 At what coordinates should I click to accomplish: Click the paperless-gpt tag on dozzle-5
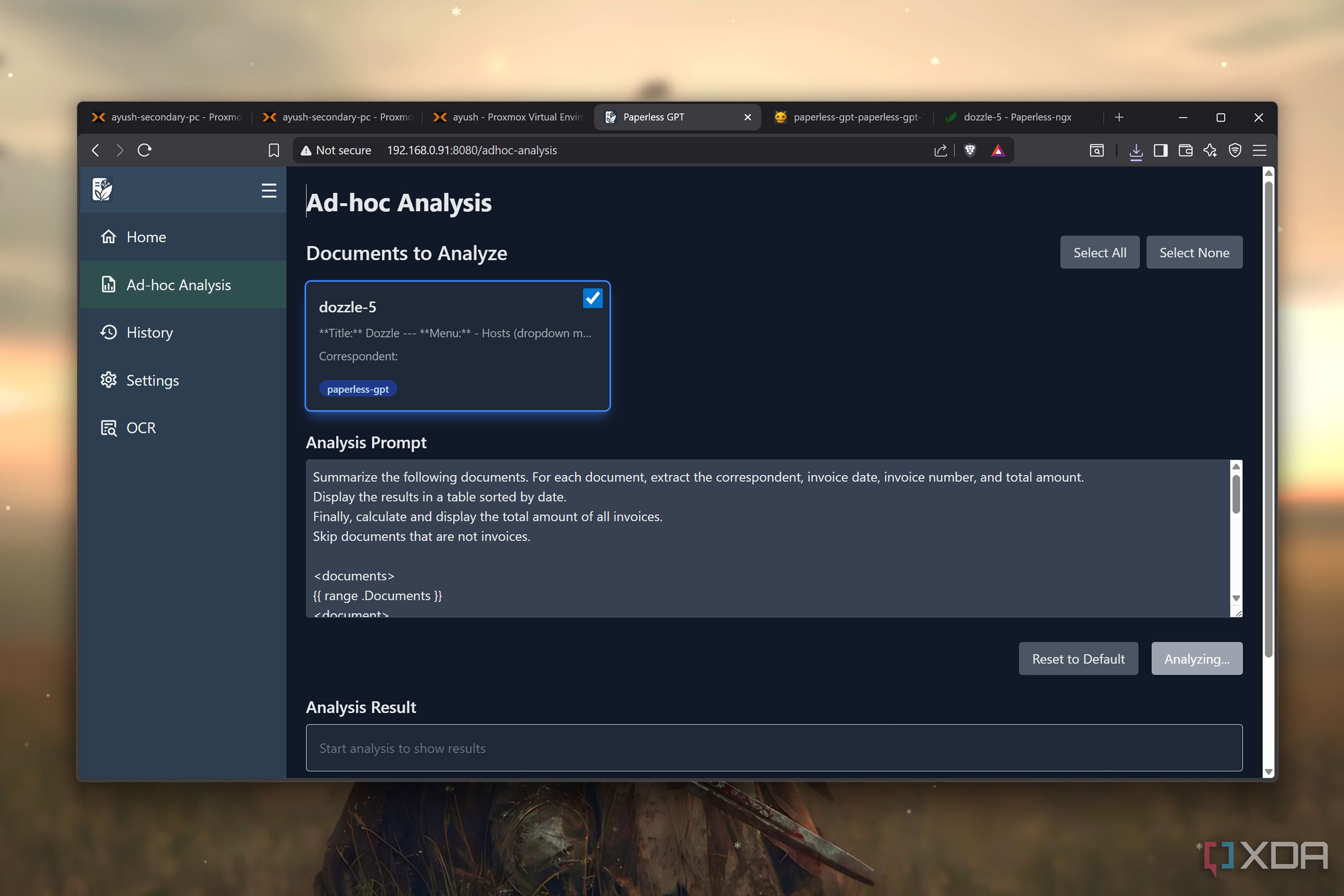(x=358, y=388)
